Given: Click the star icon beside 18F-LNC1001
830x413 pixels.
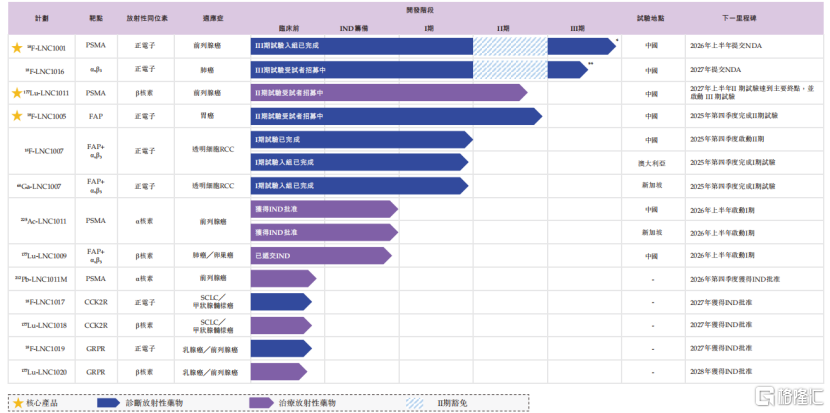Looking at the screenshot, I should point(17,47).
